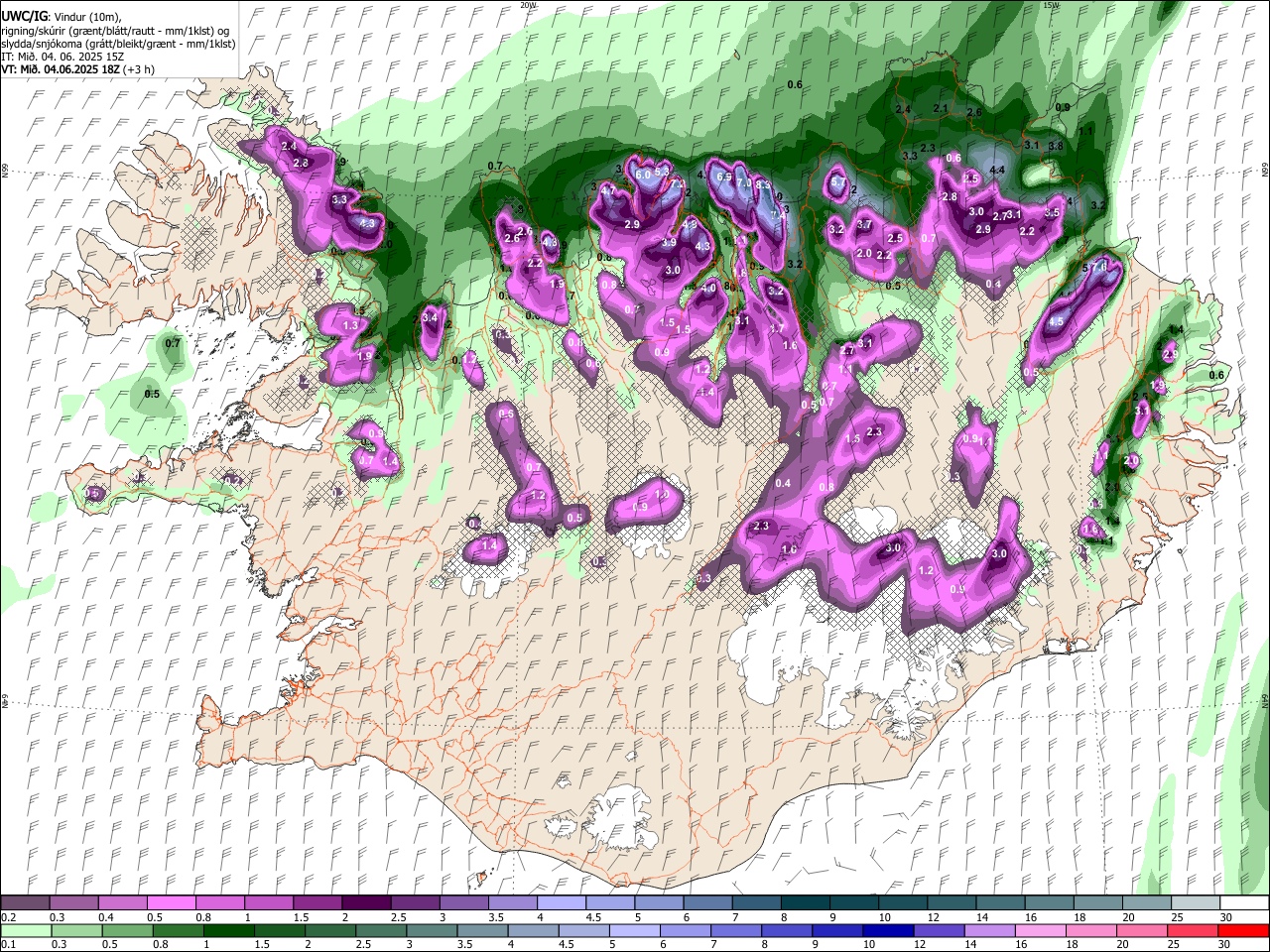Click the 'IT: Mið. 04. 06. 2025 15Z' line

click(x=63, y=57)
